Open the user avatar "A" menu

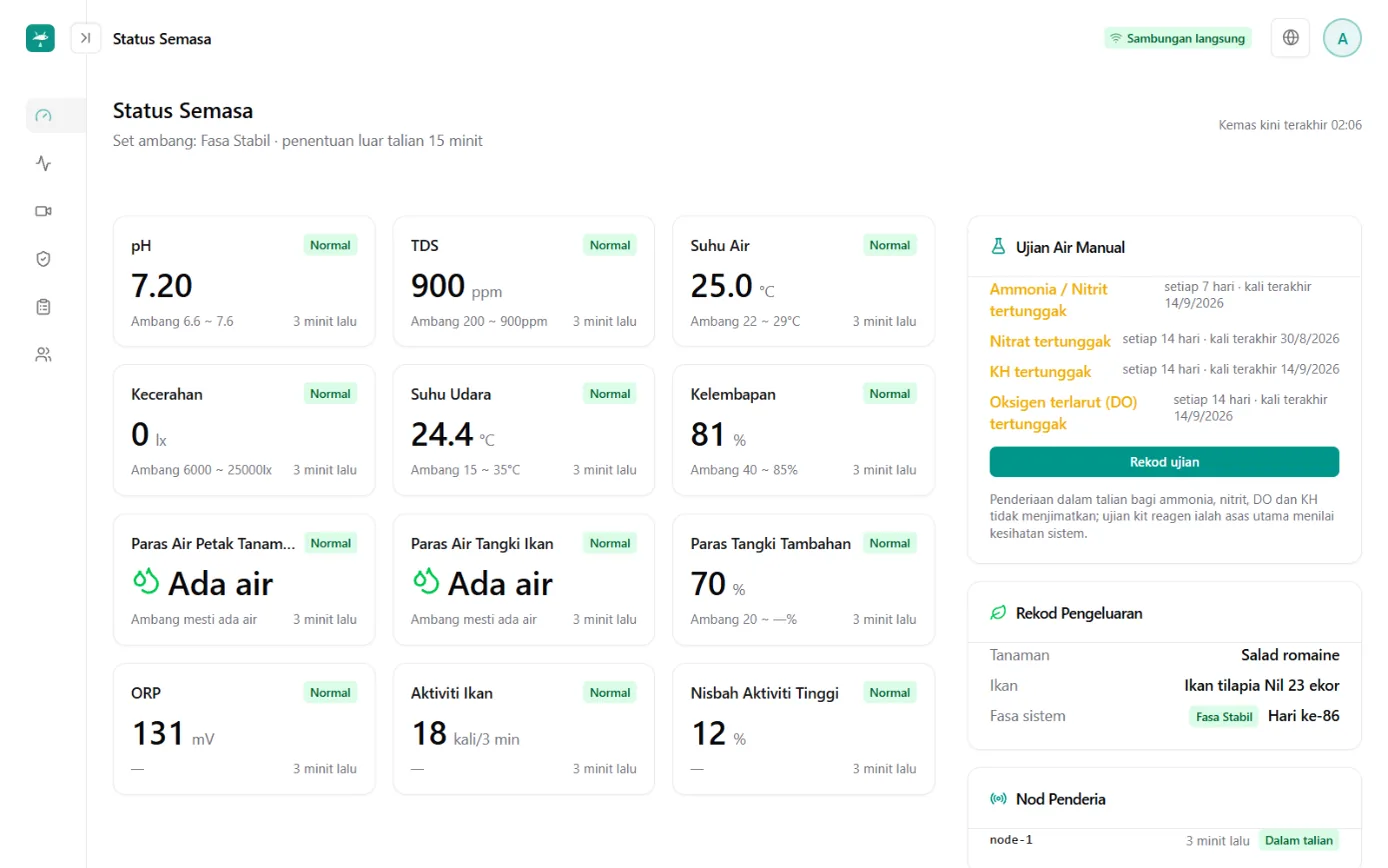click(x=1342, y=38)
